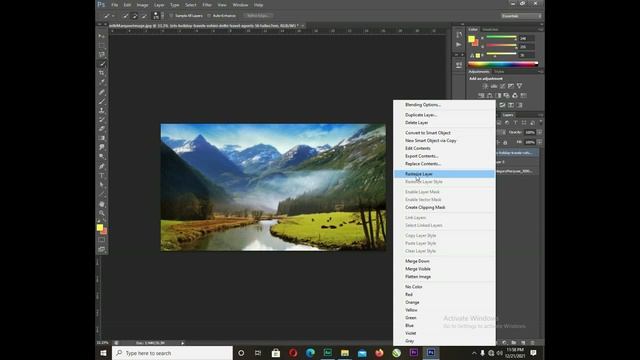Pick a color from the spectrum ramp
The image size is (640, 360).
(x=503, y=64)
